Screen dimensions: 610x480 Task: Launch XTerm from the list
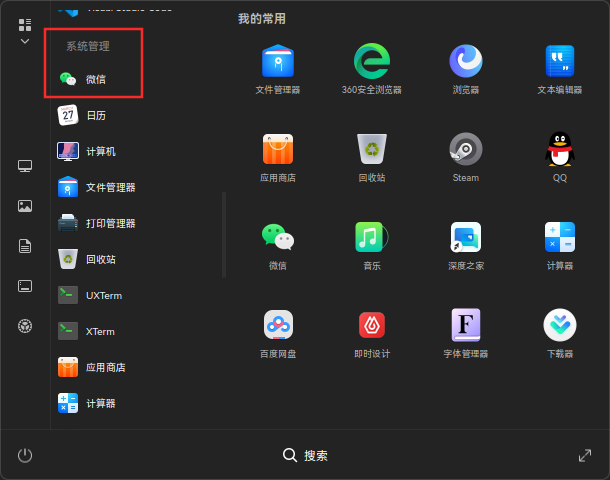pos(86,331)
